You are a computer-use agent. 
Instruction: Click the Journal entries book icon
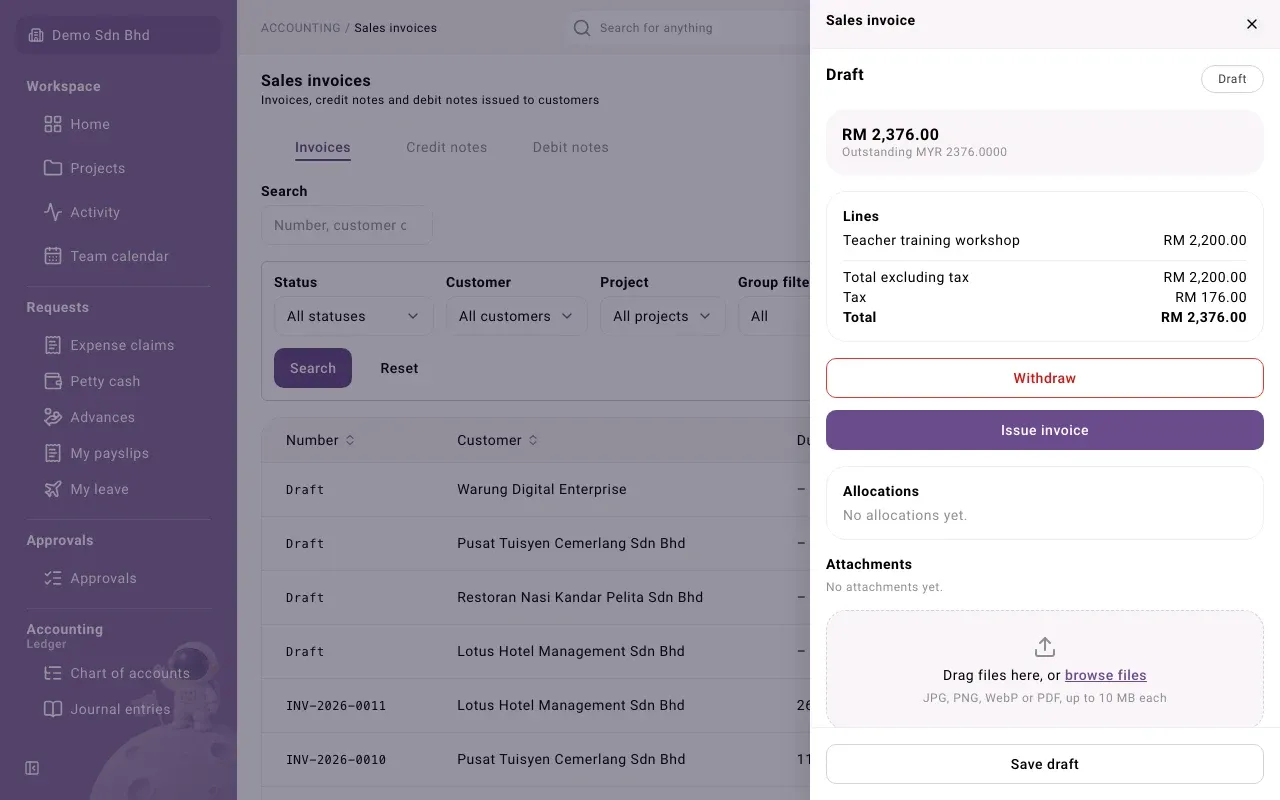click(53, 709)
